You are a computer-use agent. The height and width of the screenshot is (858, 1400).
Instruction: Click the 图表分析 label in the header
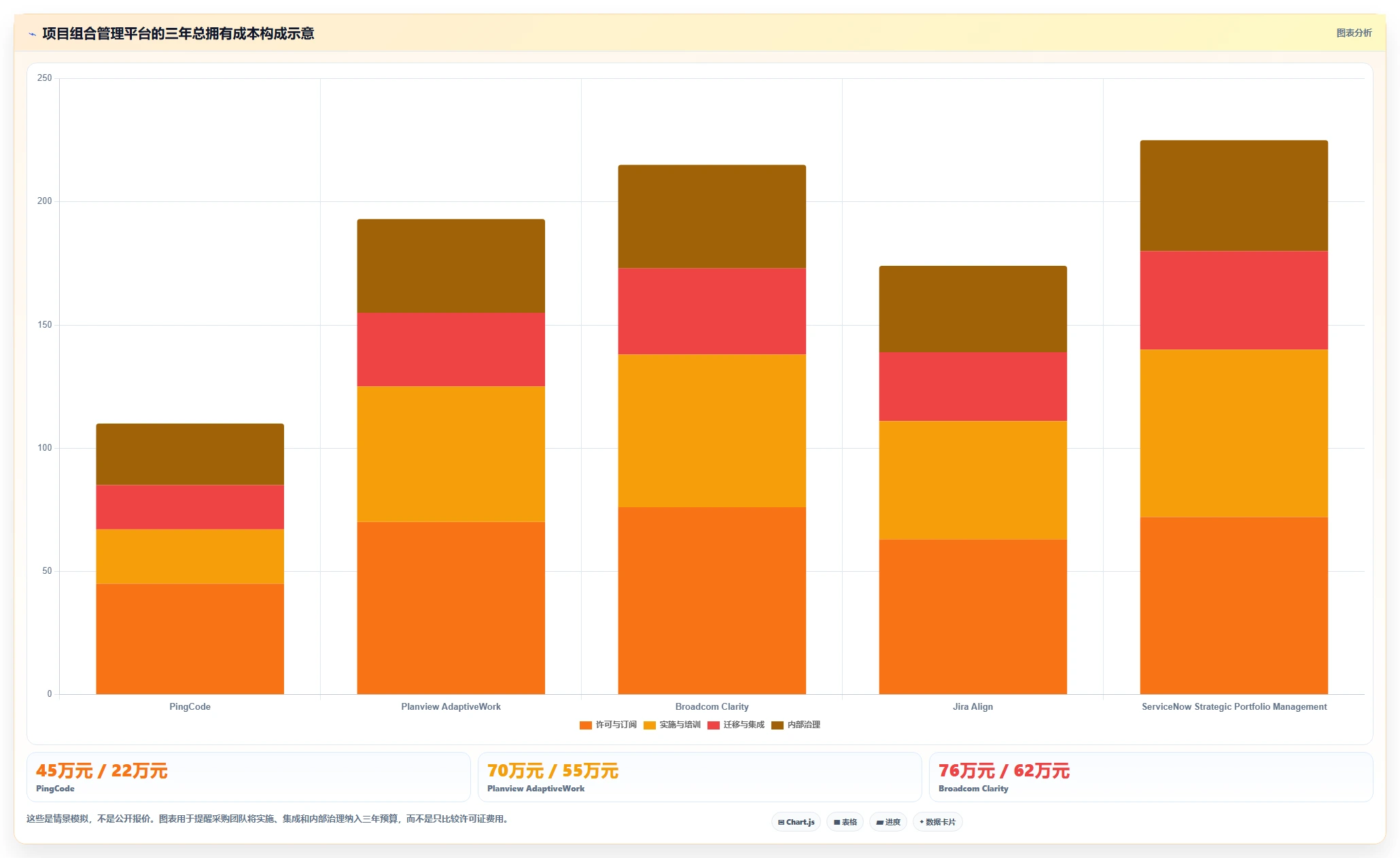pyautogui.click(x=1354, y=33)
